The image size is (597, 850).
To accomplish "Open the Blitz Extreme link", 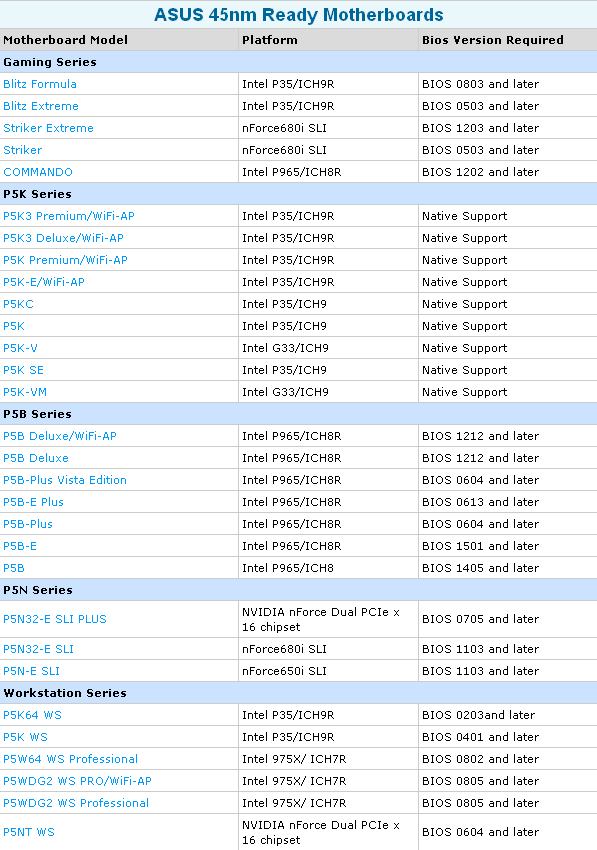I will point(41,106).
